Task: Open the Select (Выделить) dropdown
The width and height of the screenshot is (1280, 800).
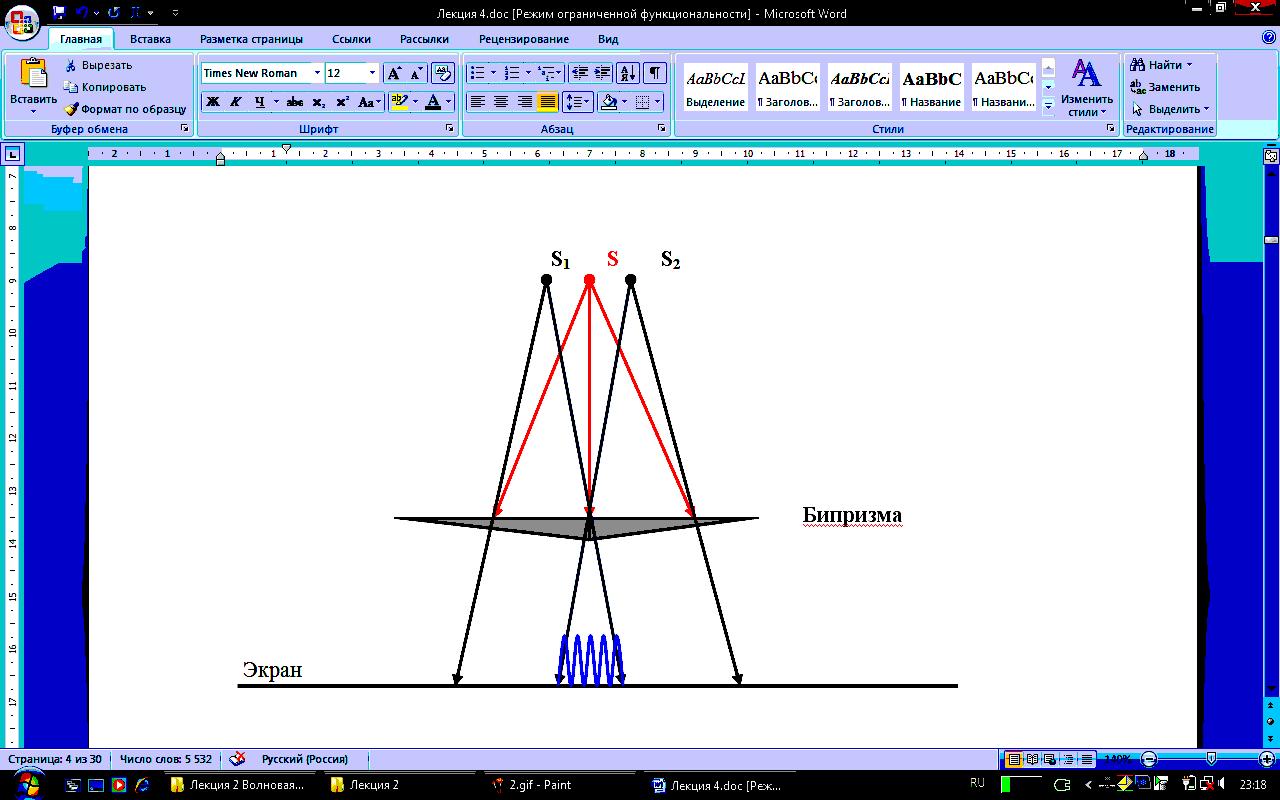Action: [x=1170, y=109]
